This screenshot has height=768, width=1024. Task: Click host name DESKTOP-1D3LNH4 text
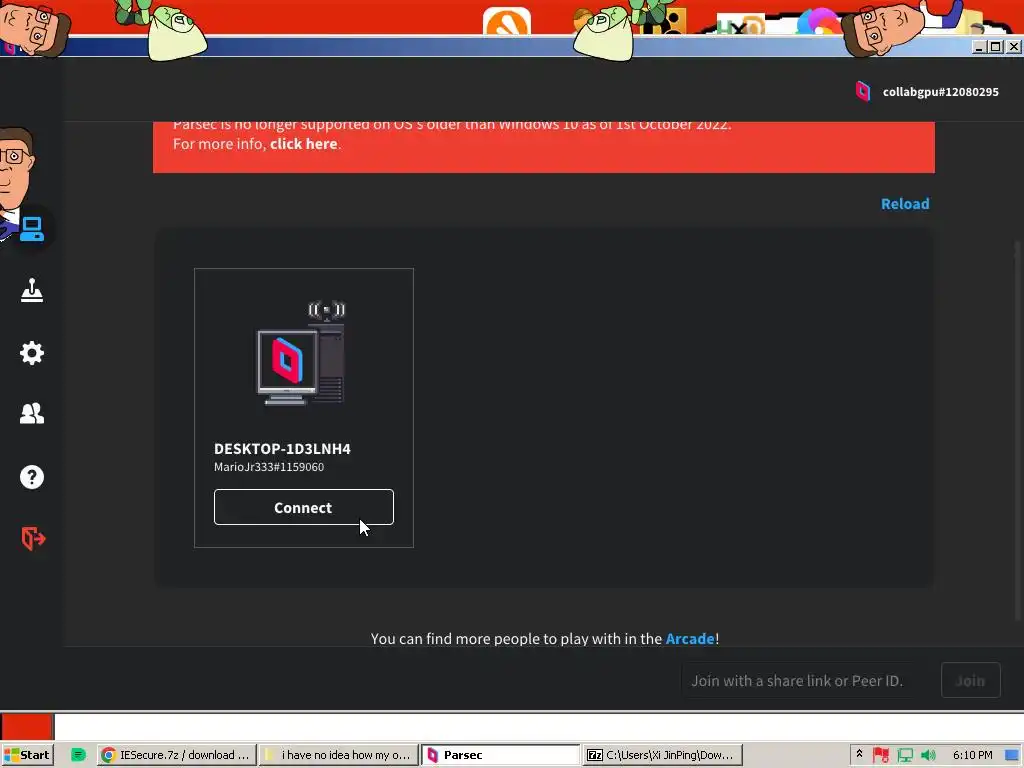tap(282, 449)
